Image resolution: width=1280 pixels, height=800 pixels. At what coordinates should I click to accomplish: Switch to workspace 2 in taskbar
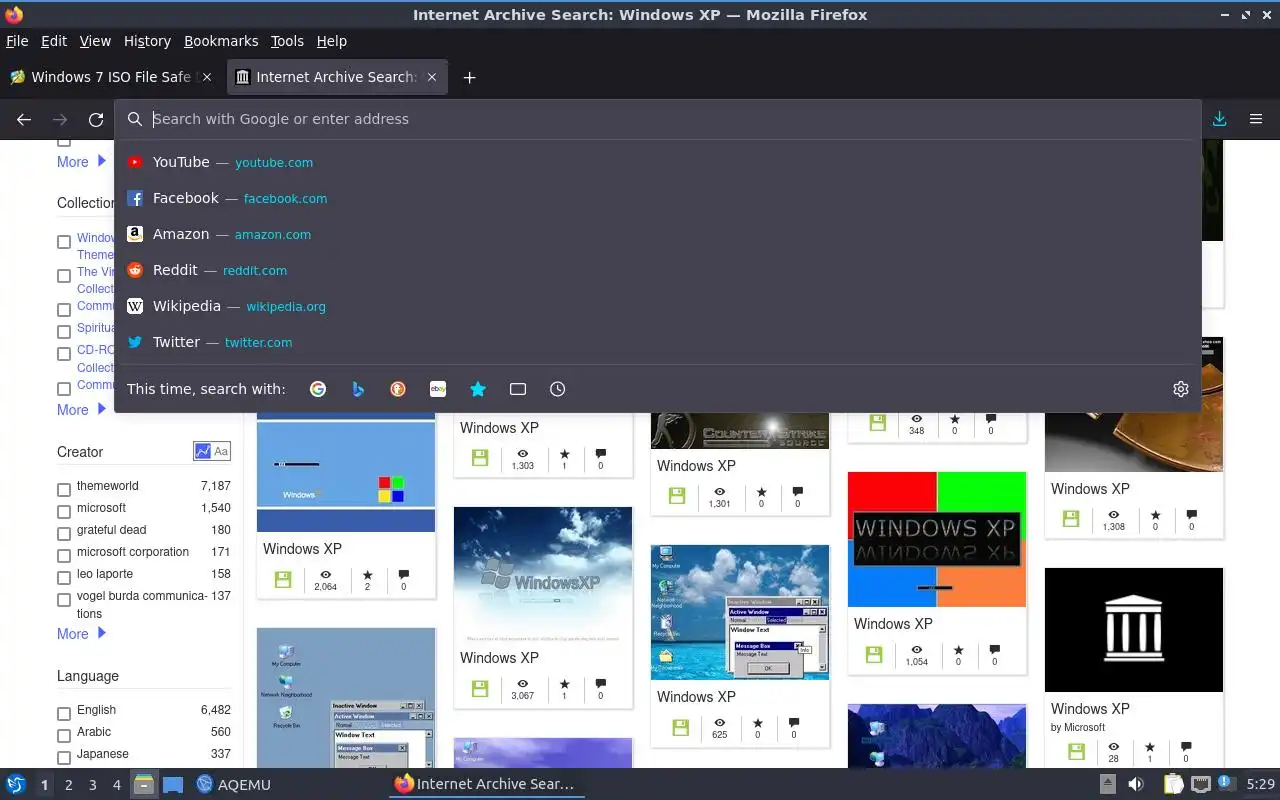tap(69, 785)
